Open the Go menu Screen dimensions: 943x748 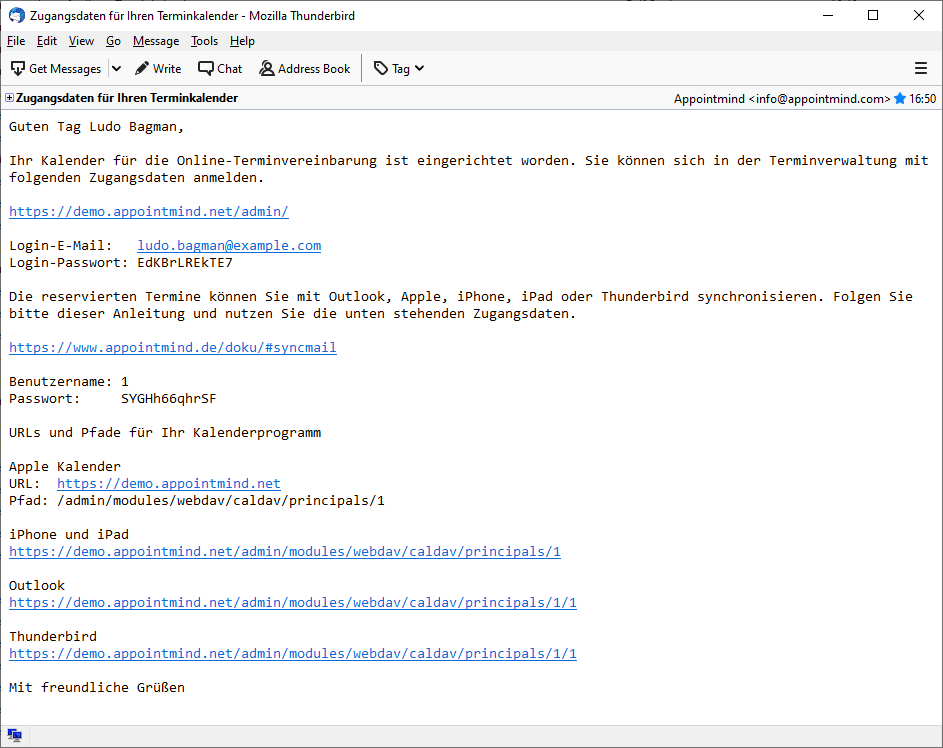click(x=113, y=41)
